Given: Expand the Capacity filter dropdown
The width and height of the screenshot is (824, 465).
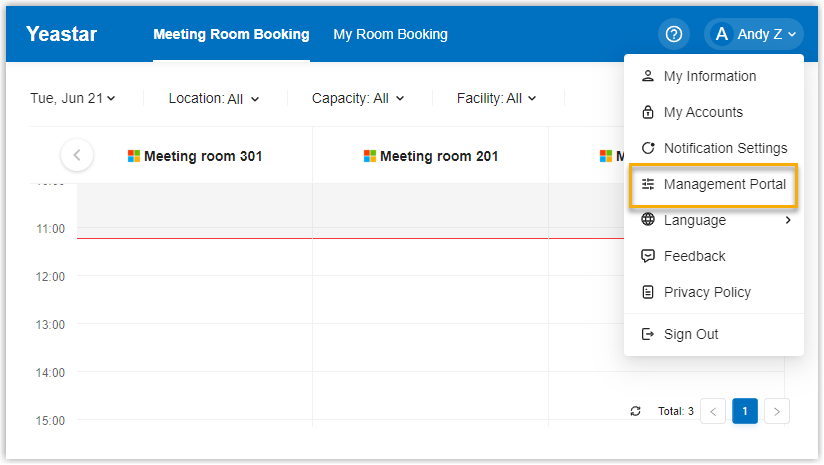Looking at the screenshot, I should click(x=358, y=98).
